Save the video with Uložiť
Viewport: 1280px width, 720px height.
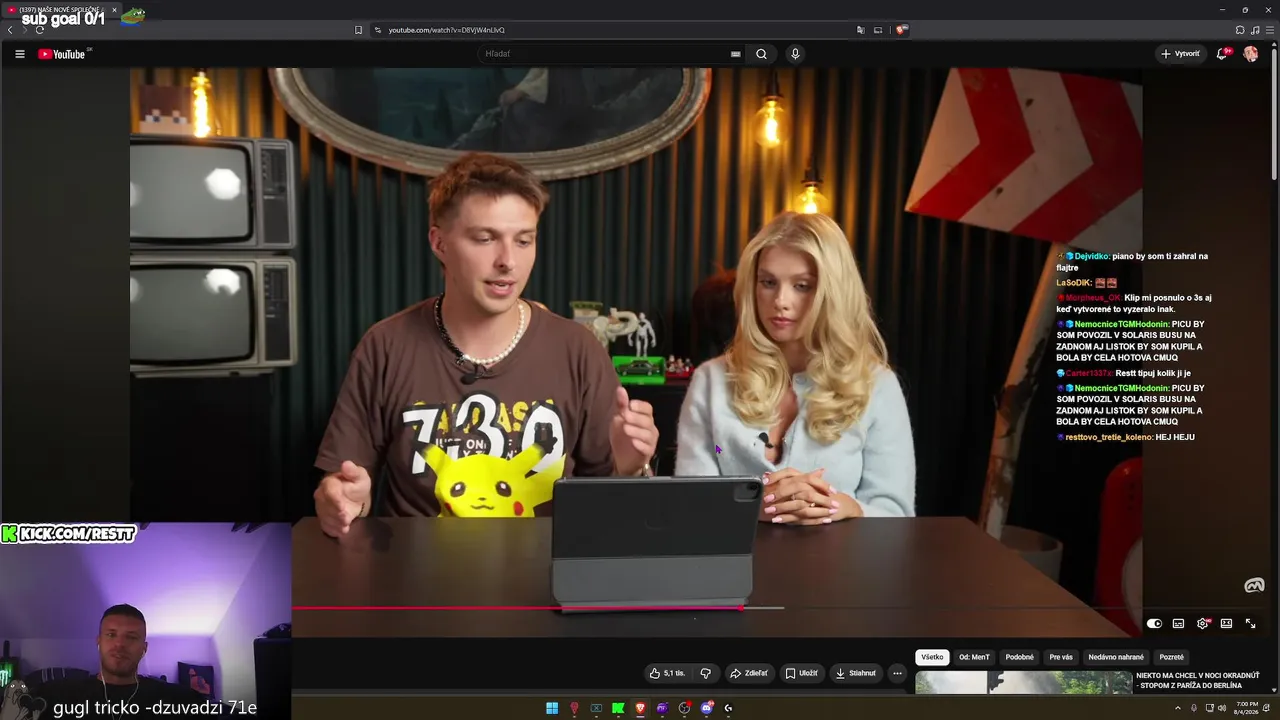pos(802,673)
